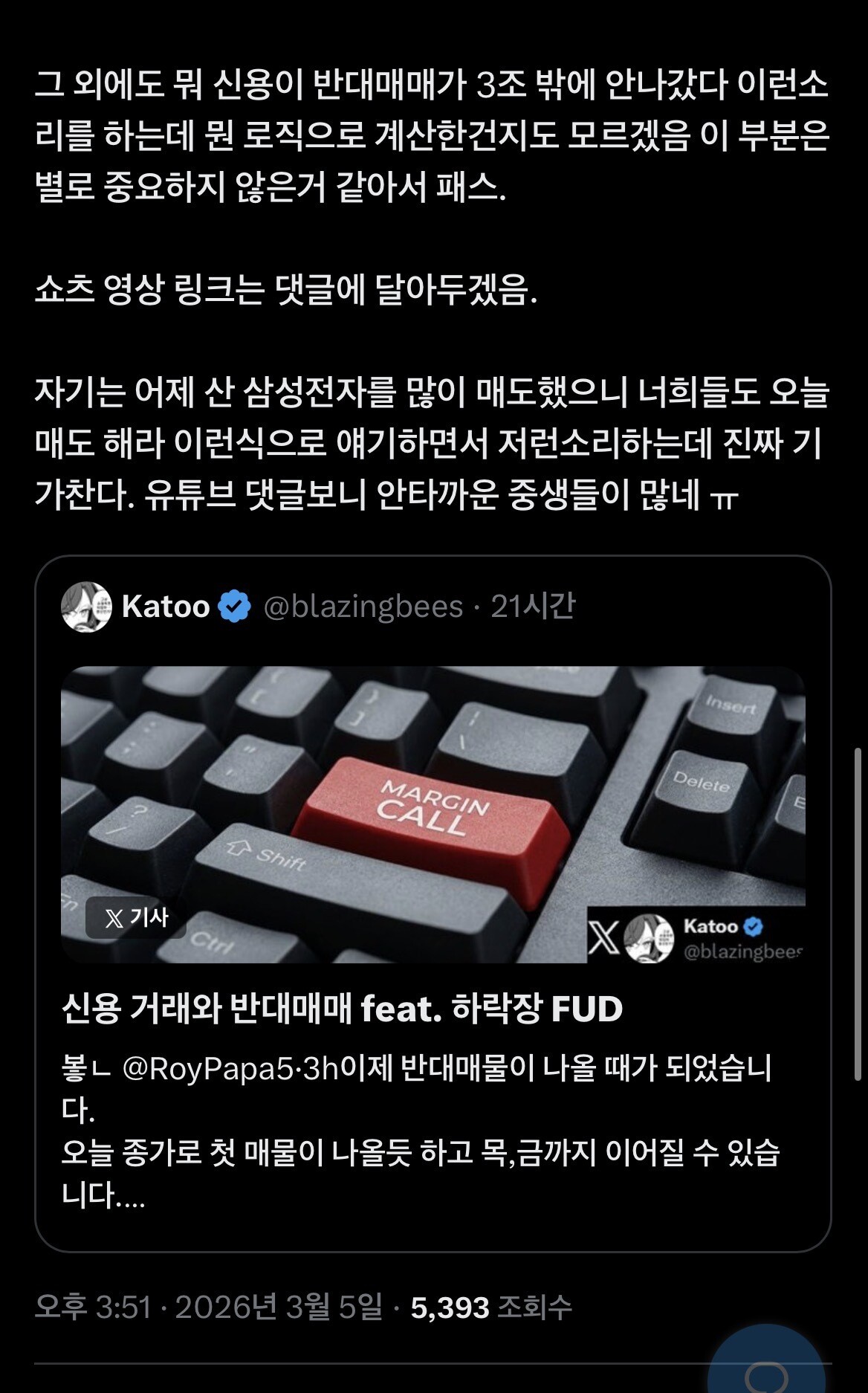Tap the tweet paragraph mentioning 삼성전자
868x1393 pixels.
coord(432,444)
